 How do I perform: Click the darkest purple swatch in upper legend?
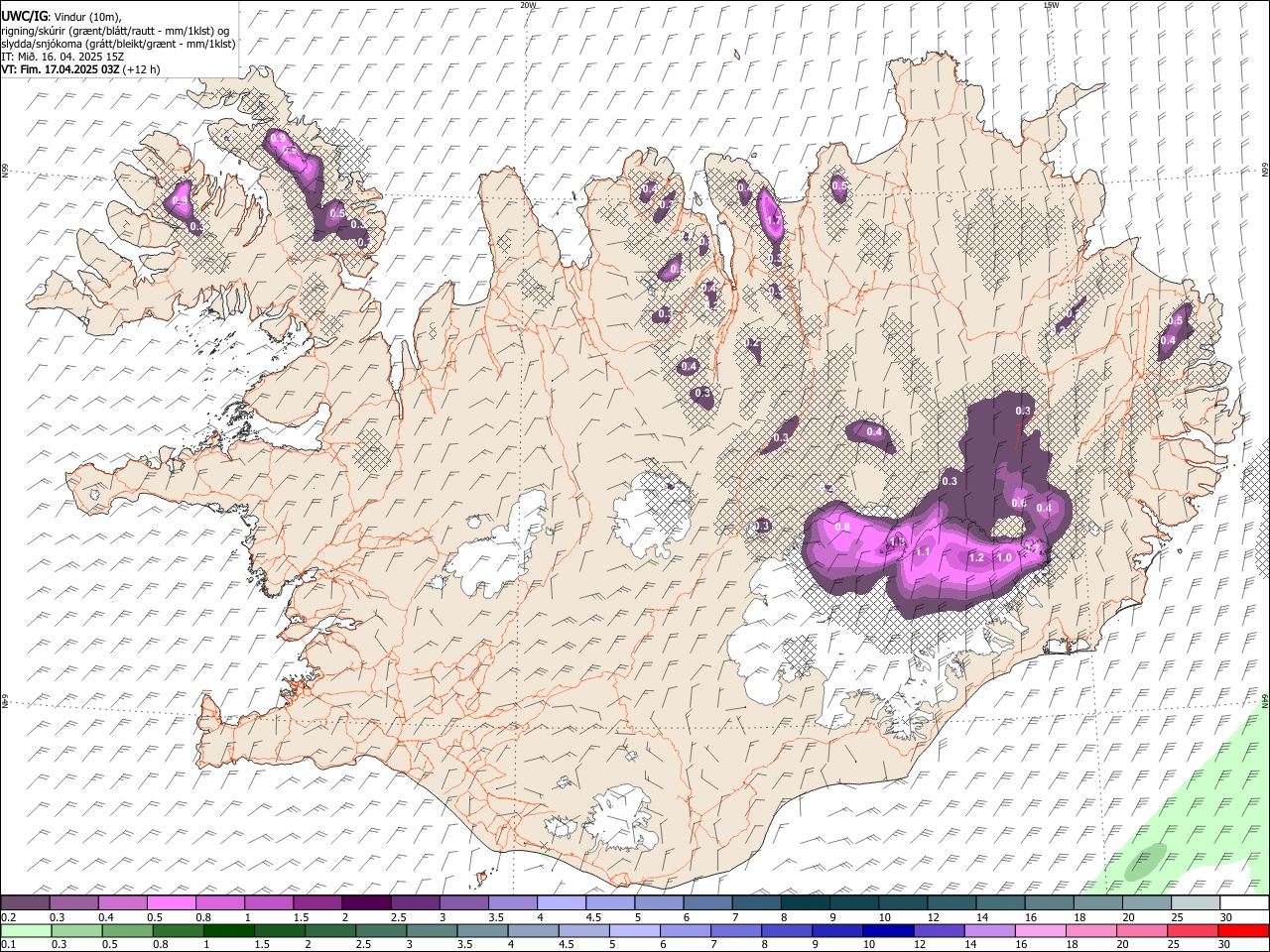pyautogui.click(x=366, y=903)
